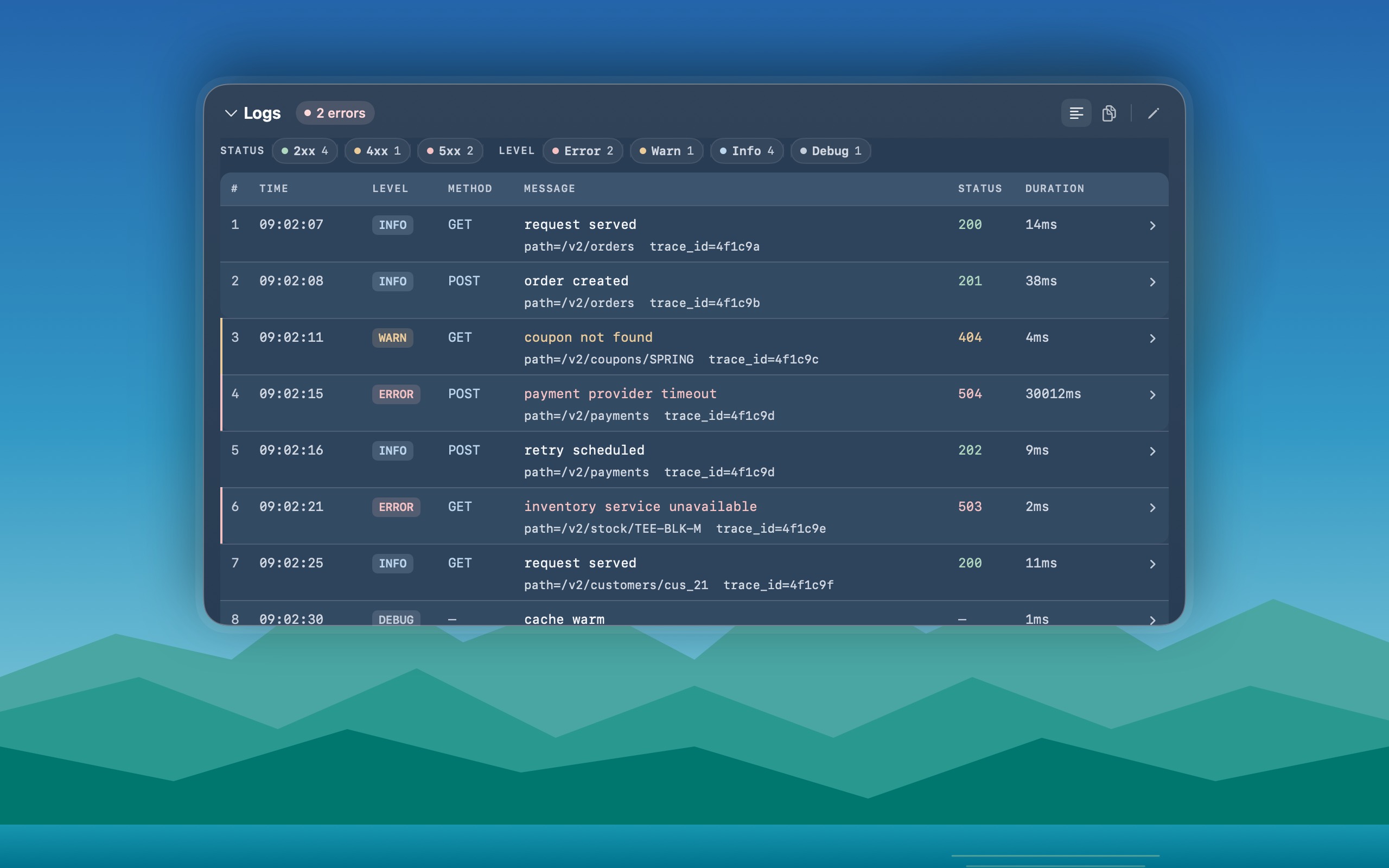Click timestamp 09:02:11

point(291,337)
